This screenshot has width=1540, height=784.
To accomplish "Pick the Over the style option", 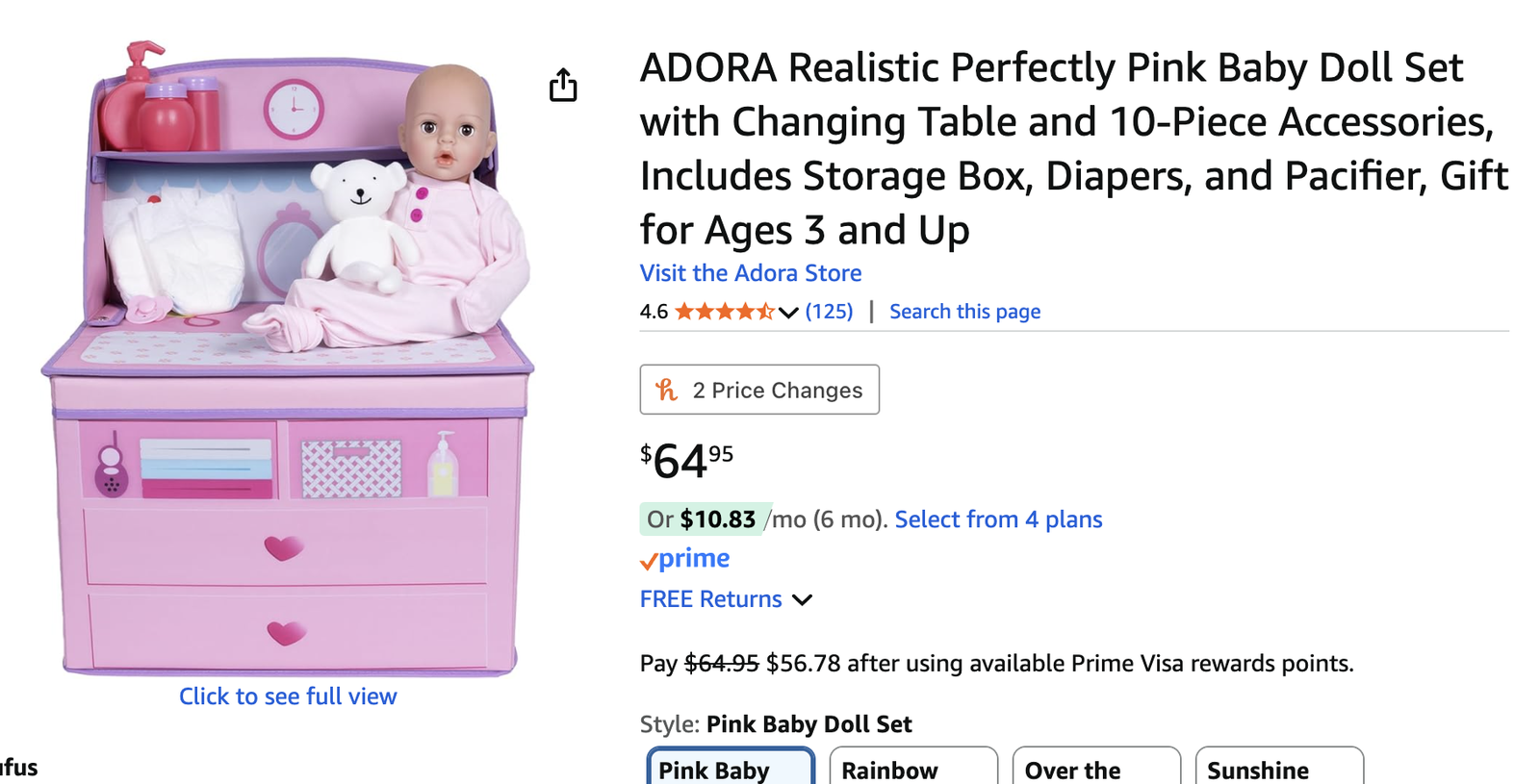I will click(x=1095, y=770).
